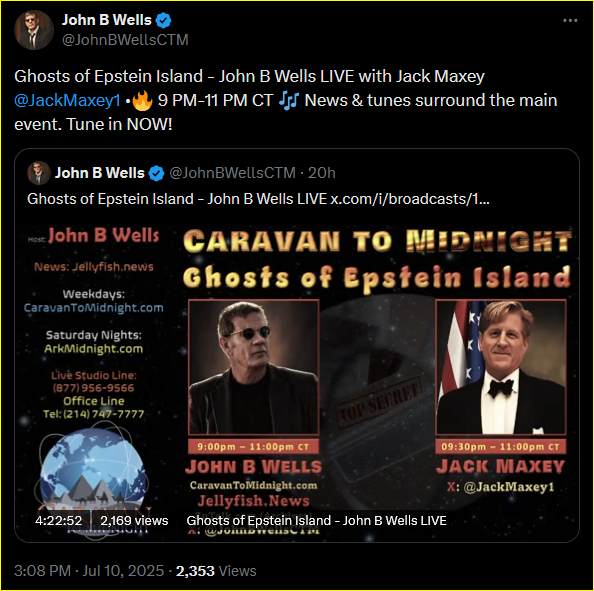
Task: Click the 2,169 views label on broadcast
Action: pos(134,521)
